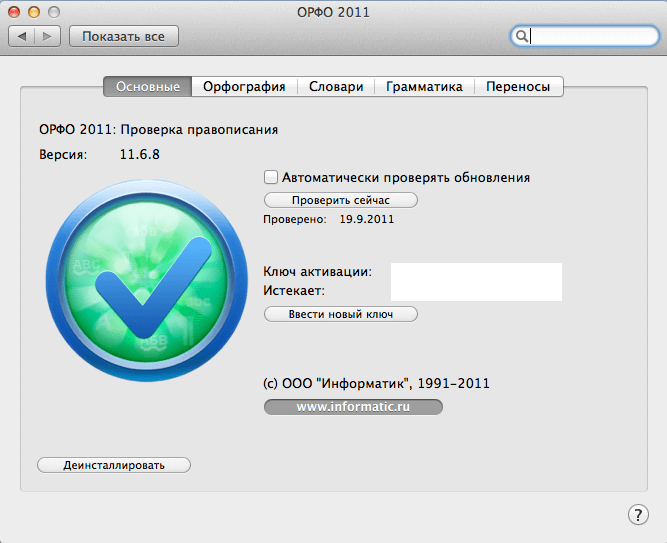This screenshot has width=667, height=543.
Task: Minimize the window with yellow button
Action: pyautogui.click(x=34, y=12)
